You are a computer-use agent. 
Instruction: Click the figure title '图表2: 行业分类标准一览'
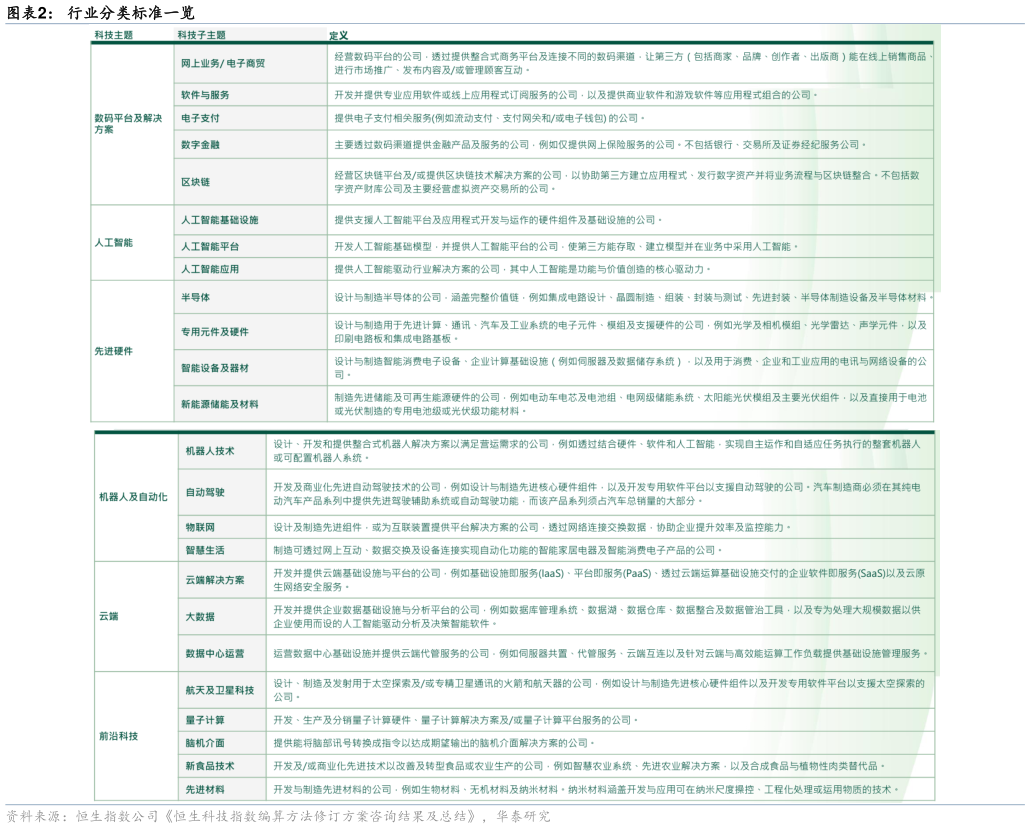101,12
